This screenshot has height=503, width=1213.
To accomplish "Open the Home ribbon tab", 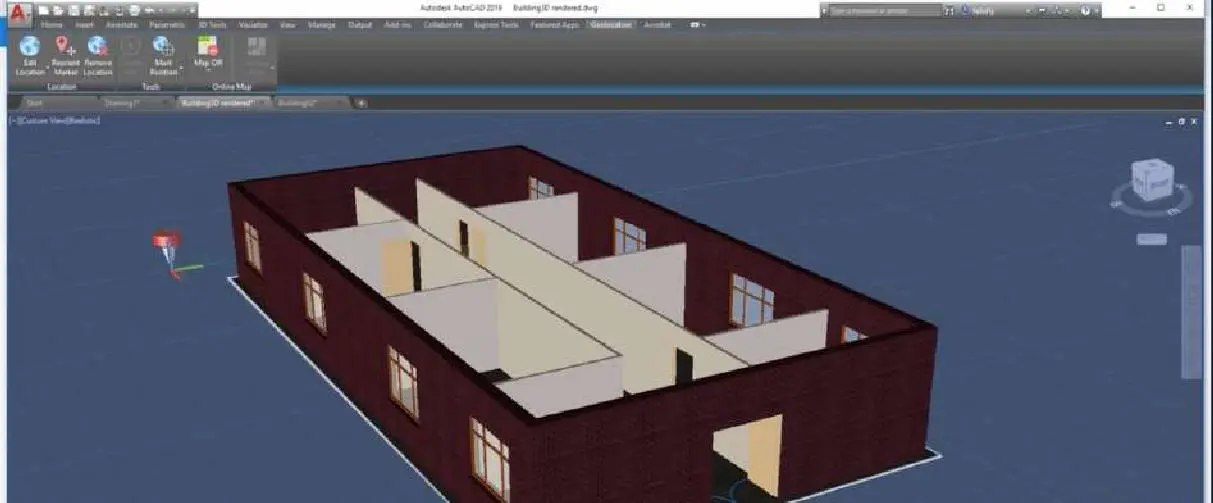I will pyautogui.click(x=51, y=24).
